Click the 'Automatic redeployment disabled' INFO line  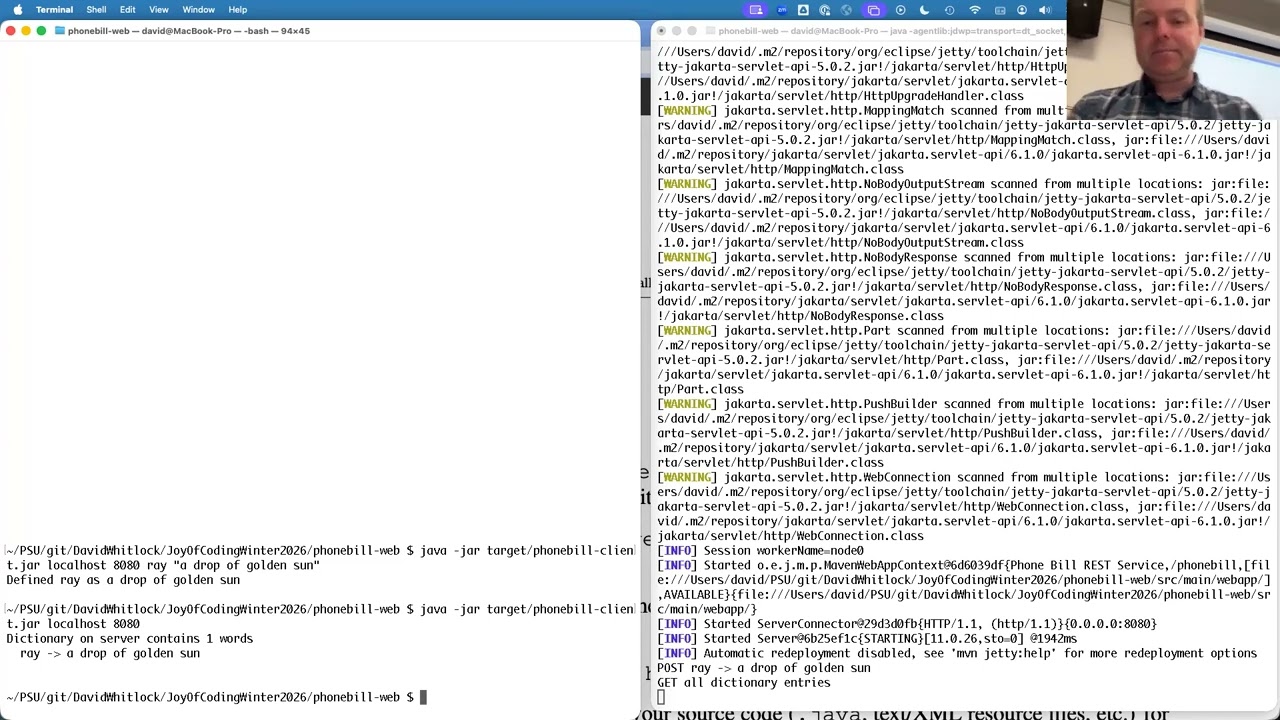point(957,653)
